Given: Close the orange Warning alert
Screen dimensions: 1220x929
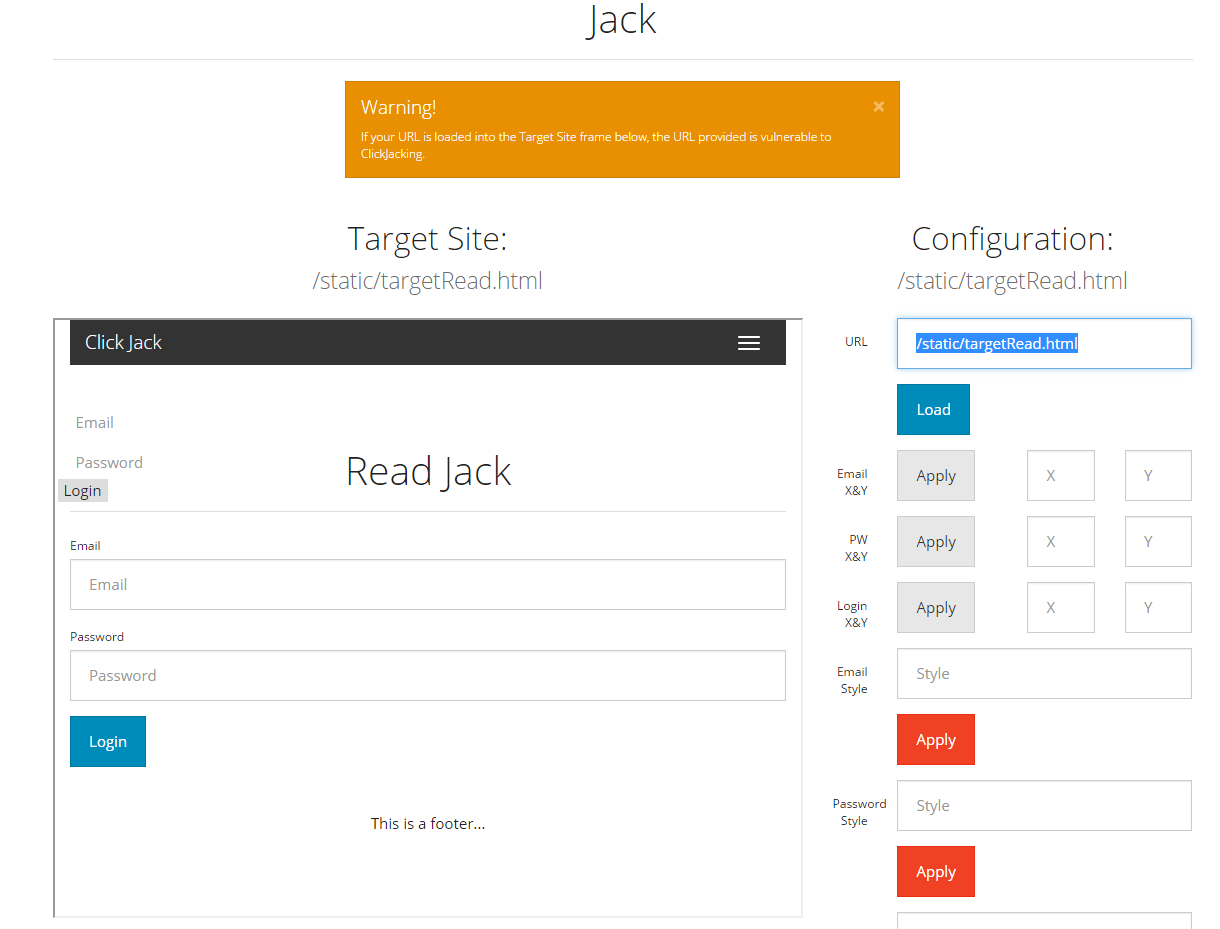Looking at the screenshot, I should click(x=878, y=106).
